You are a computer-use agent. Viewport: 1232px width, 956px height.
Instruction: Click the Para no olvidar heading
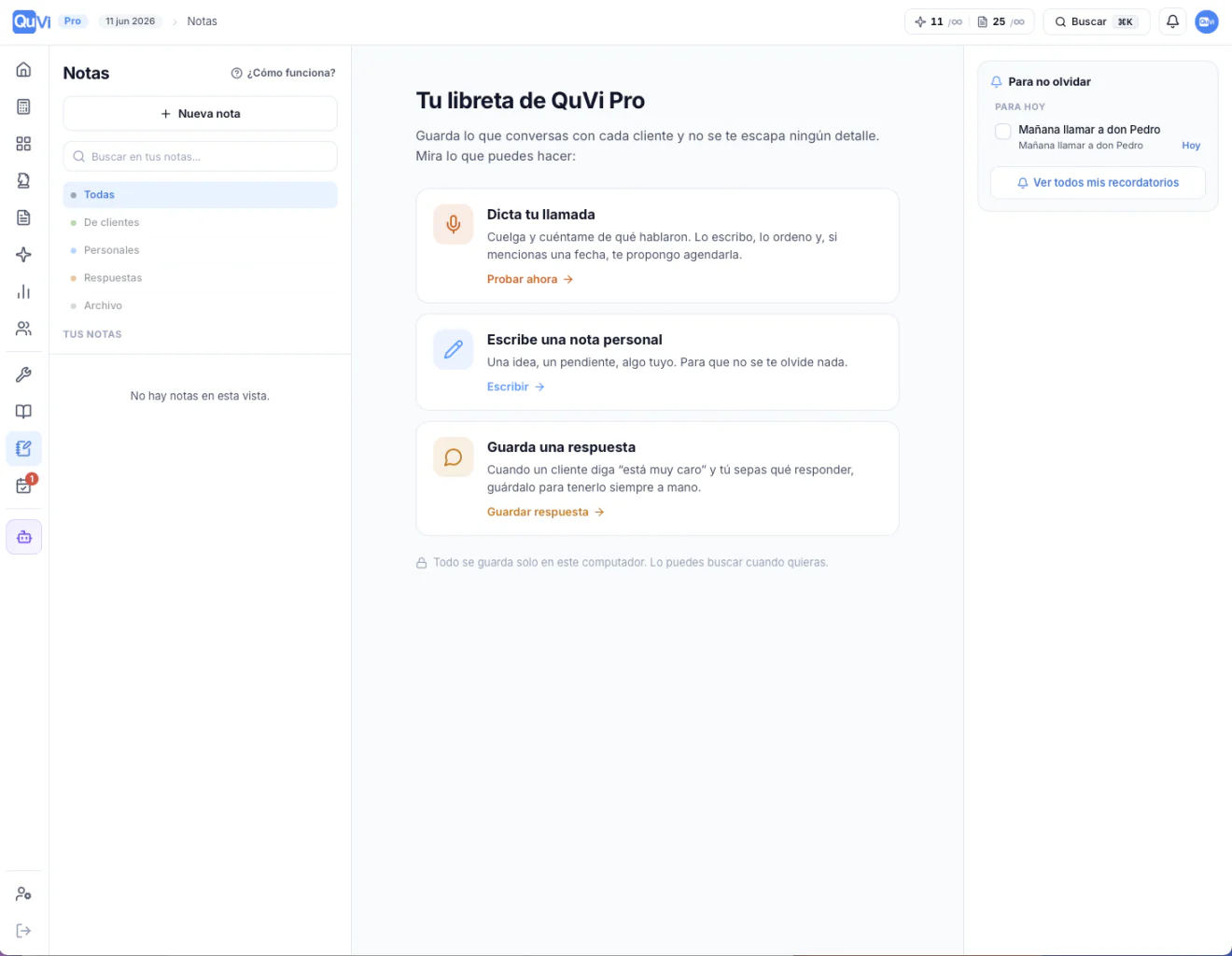click(x=1050, y=82)
